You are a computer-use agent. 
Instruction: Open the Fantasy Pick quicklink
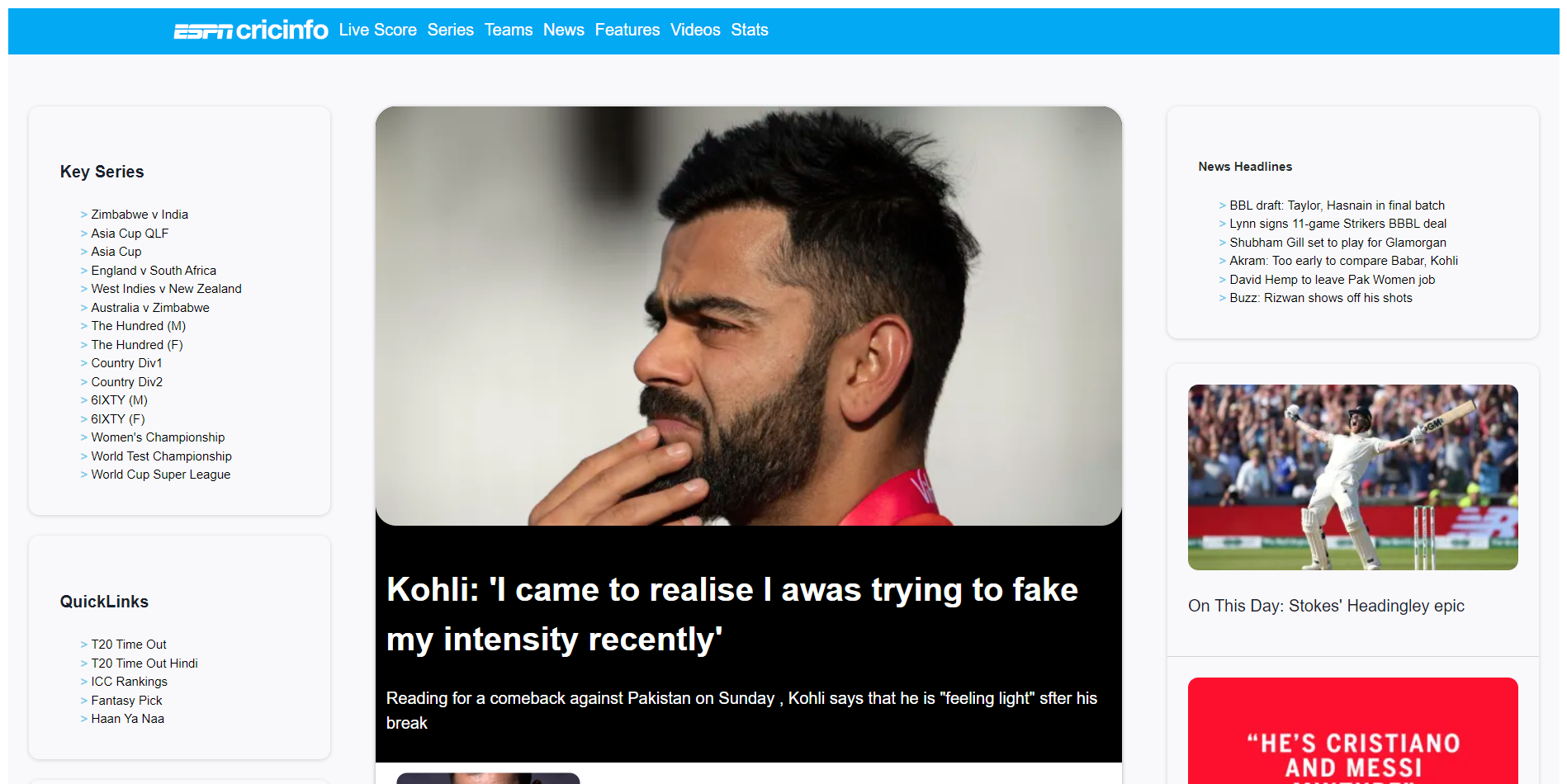(126, 701)
